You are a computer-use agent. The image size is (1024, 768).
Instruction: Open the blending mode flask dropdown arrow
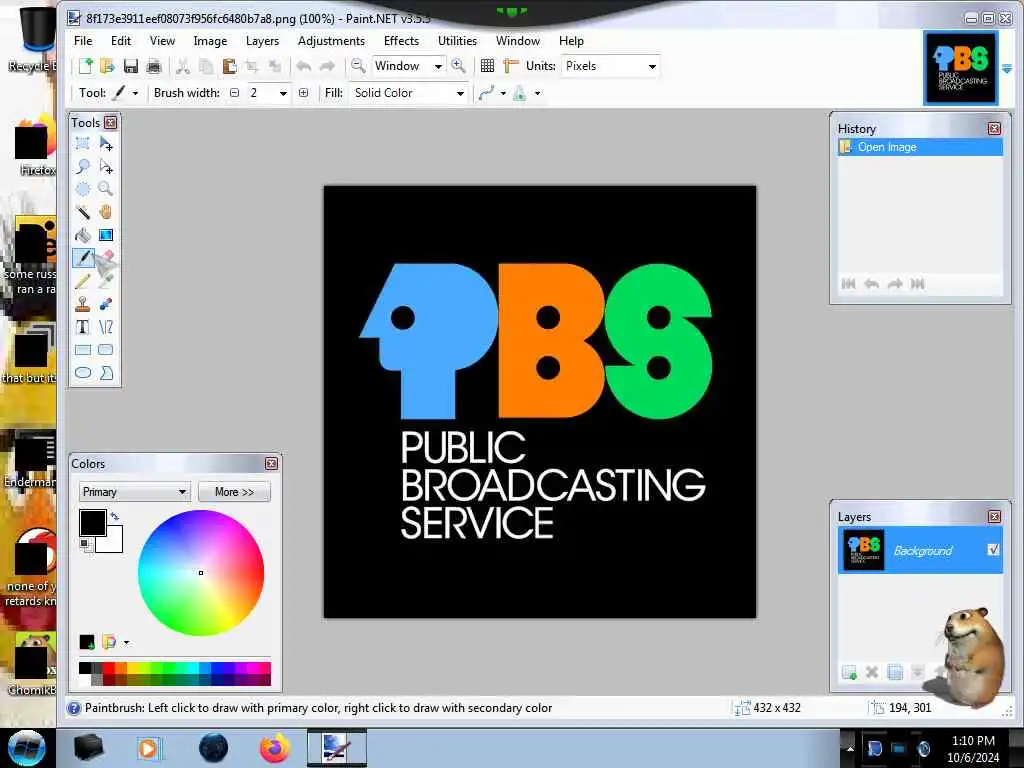(x=537, y=93)
